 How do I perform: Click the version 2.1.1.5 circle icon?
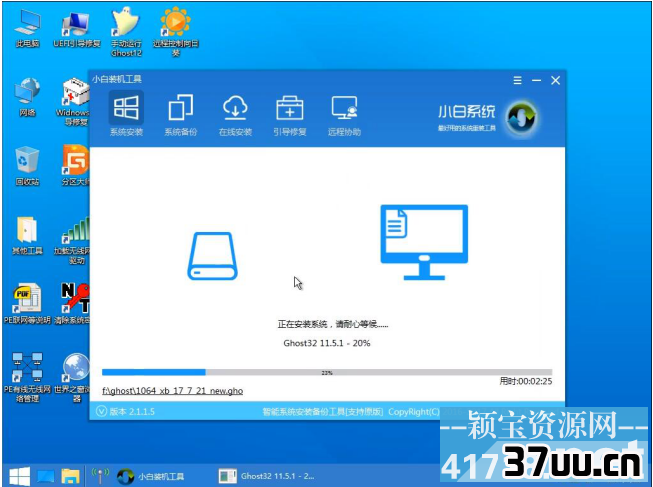(x=101, y=411)
